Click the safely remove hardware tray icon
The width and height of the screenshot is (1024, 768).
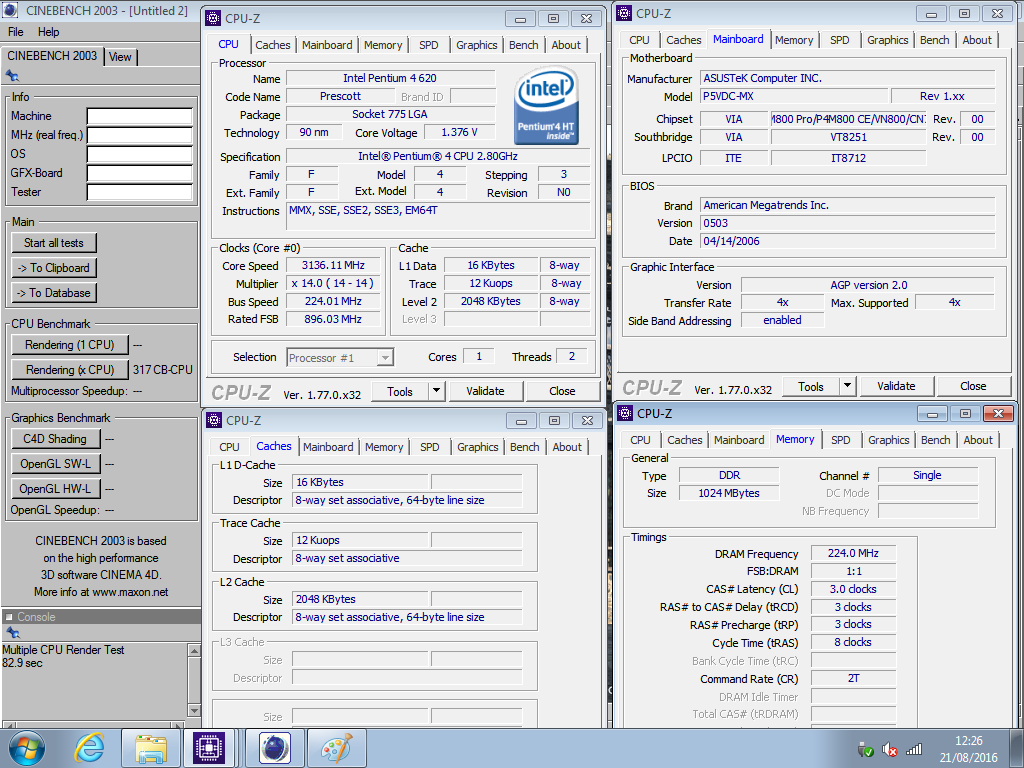pos(865,749)
